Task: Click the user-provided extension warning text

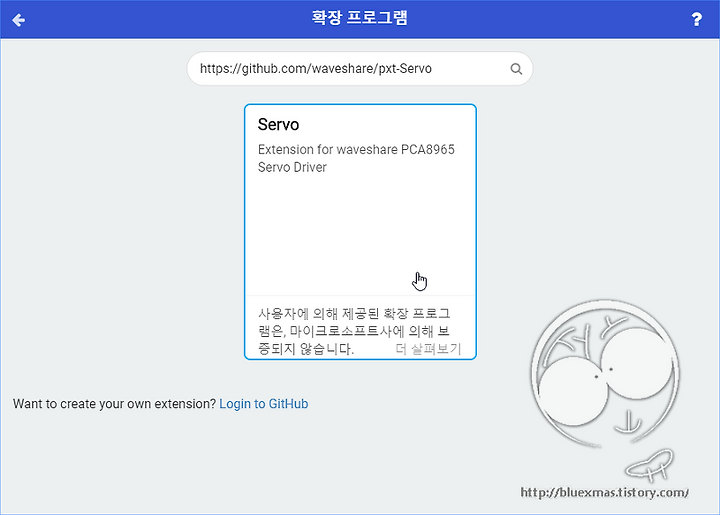Action: pos(354,331)
